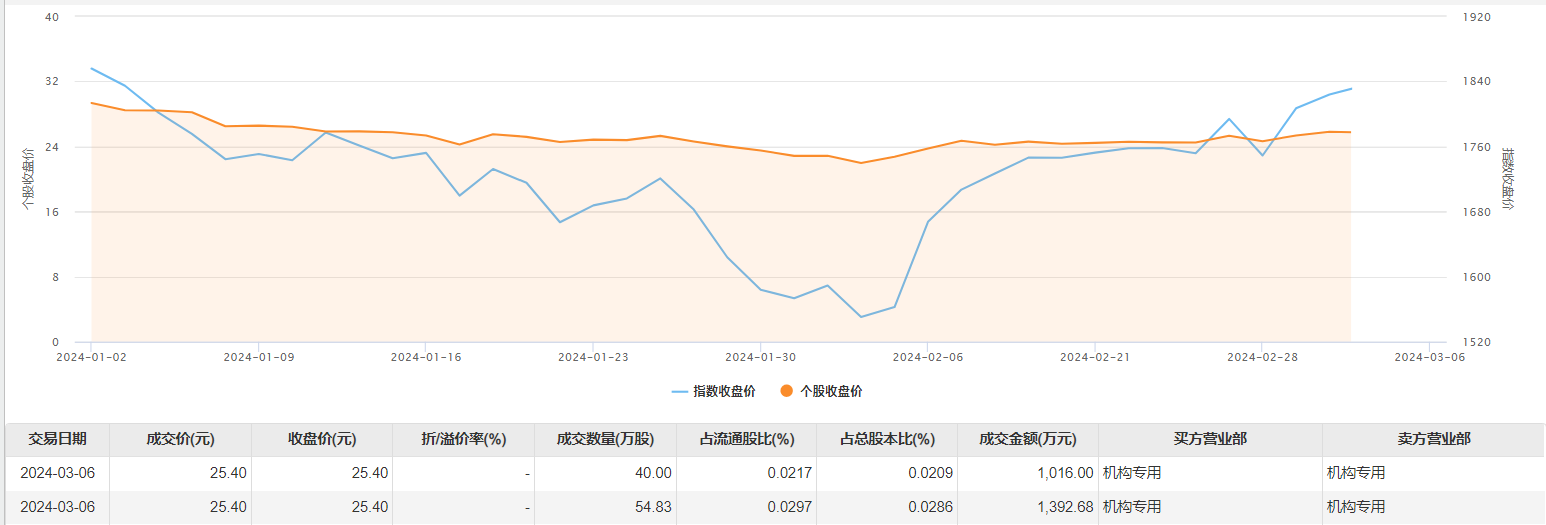The width and height of the screenshot is (1546, 525).
Task: Click the 2024-01-30 x-axis date label
Action: pos(761,356)
